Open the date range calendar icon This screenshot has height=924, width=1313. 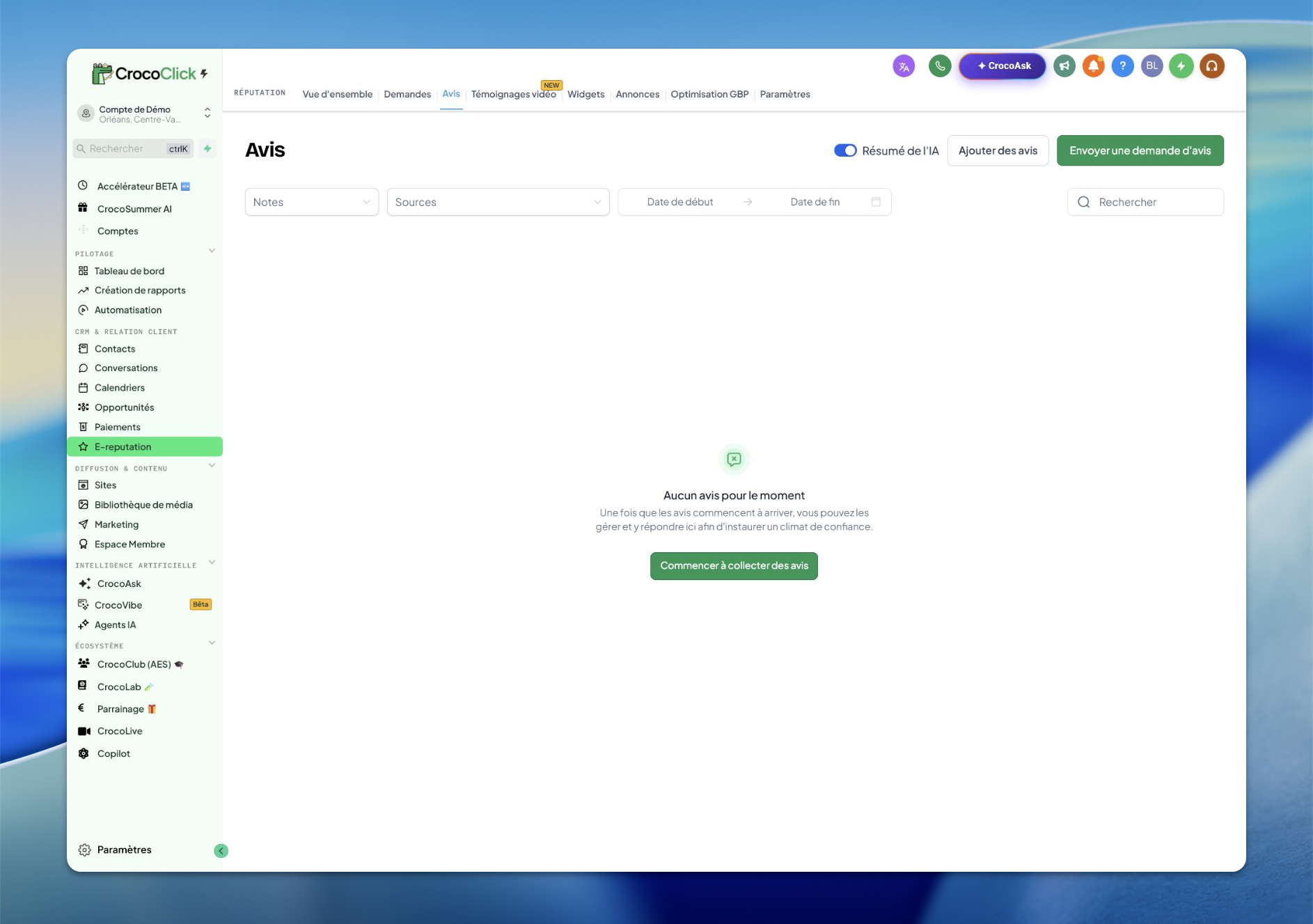click(876, 202)
